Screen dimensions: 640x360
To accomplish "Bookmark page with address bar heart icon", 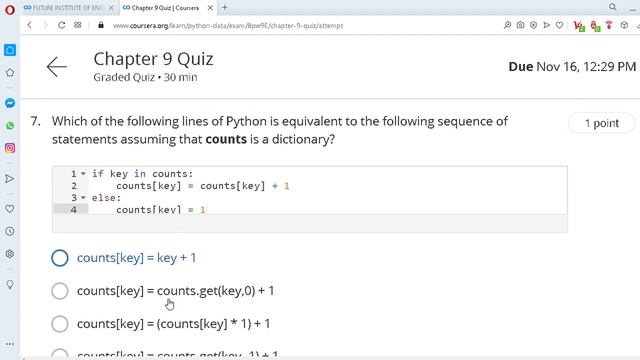I will (560, 25).
